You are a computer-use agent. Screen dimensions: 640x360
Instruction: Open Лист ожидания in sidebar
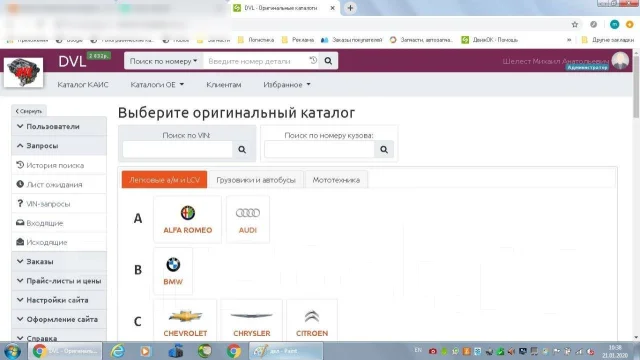tap(59, 184)
